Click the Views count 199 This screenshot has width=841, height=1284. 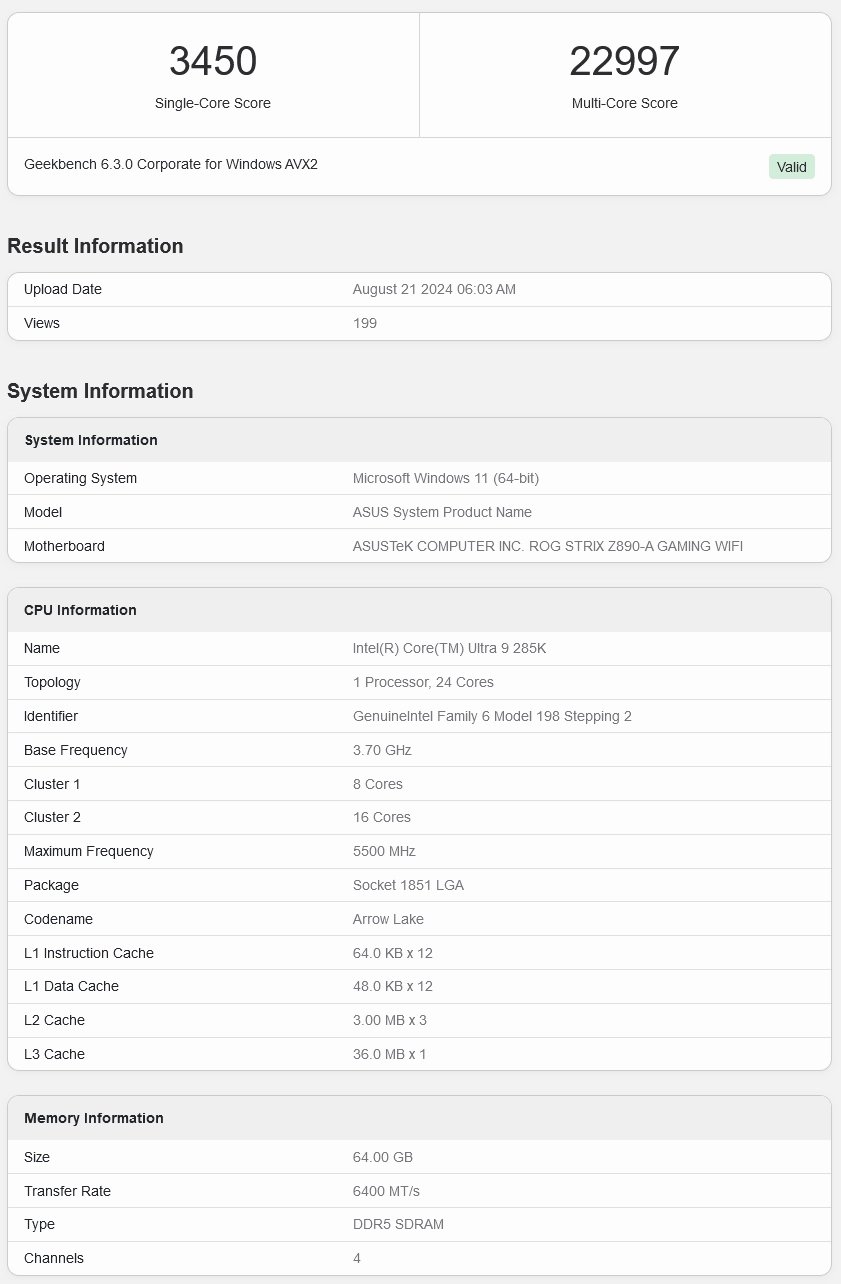(x=365, y=323)
